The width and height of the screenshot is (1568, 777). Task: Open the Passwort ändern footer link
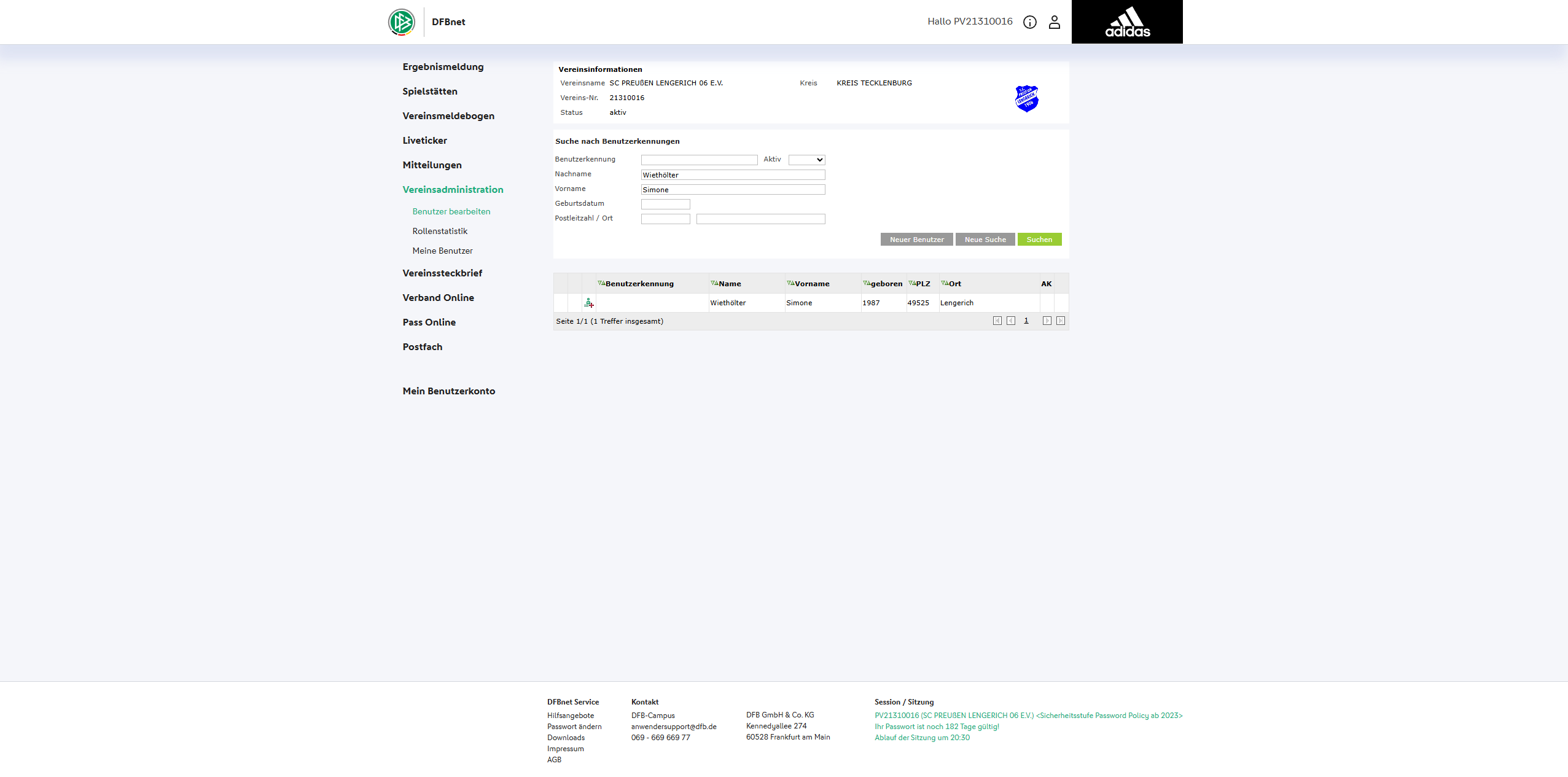click(x=574, y=727)
